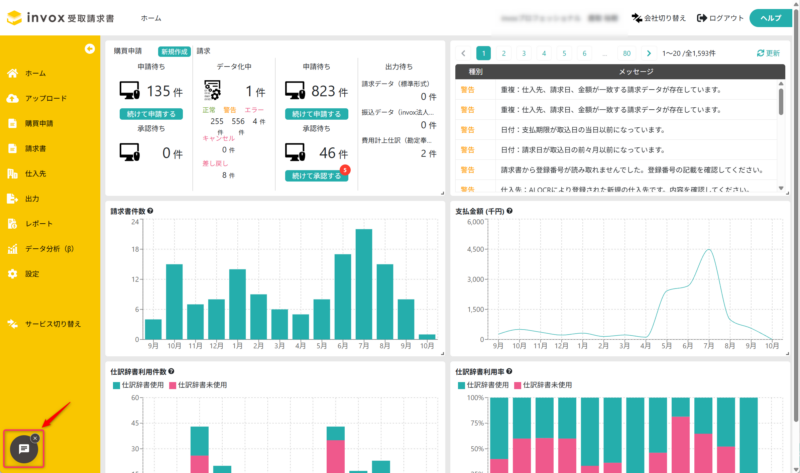Click the データ化中 document gear icon
The width and height of the screenshot is (800, 473).
tap(212, 90)
